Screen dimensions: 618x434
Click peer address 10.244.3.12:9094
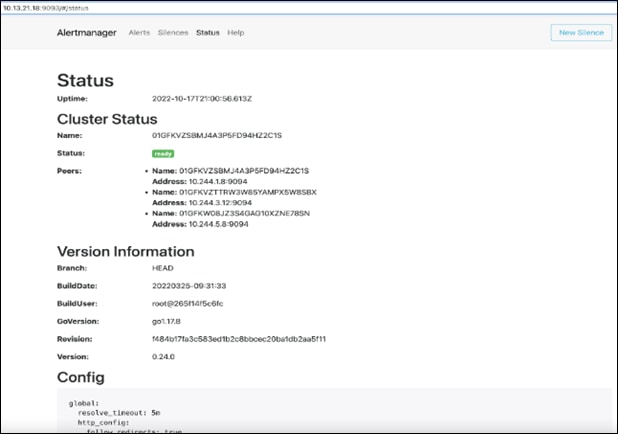pyautogui.click(x=220, y=203)
